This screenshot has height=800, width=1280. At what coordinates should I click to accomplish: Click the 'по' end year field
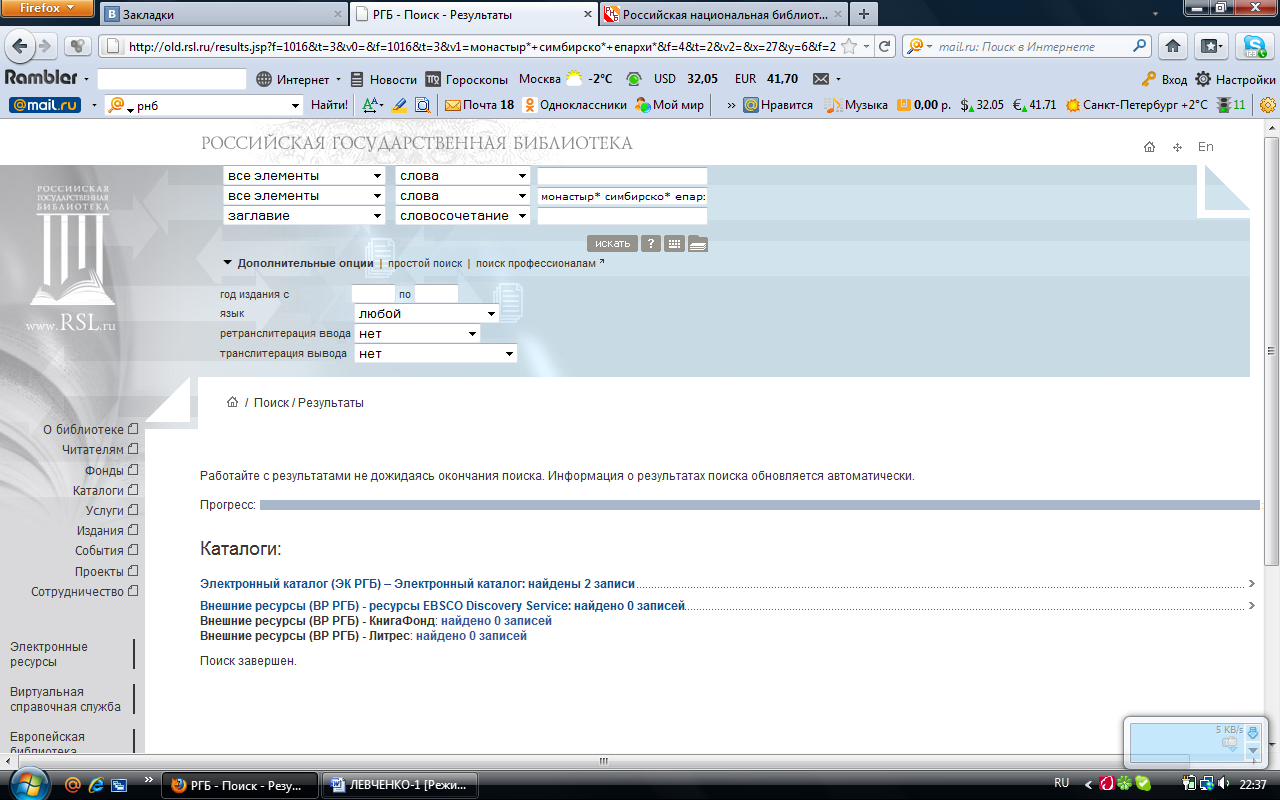pyautogui.click(x=436, y=294)
